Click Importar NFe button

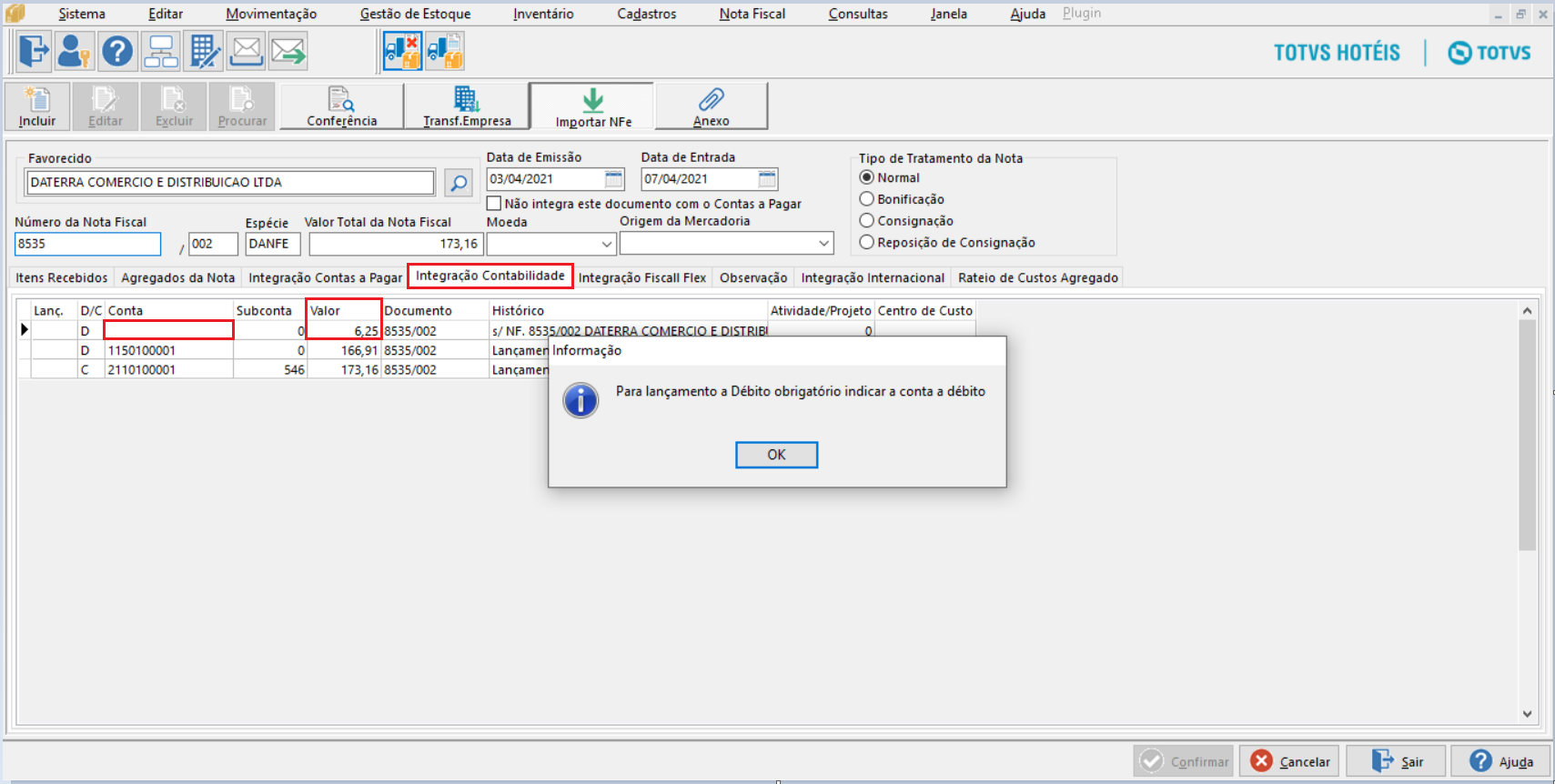593,106
